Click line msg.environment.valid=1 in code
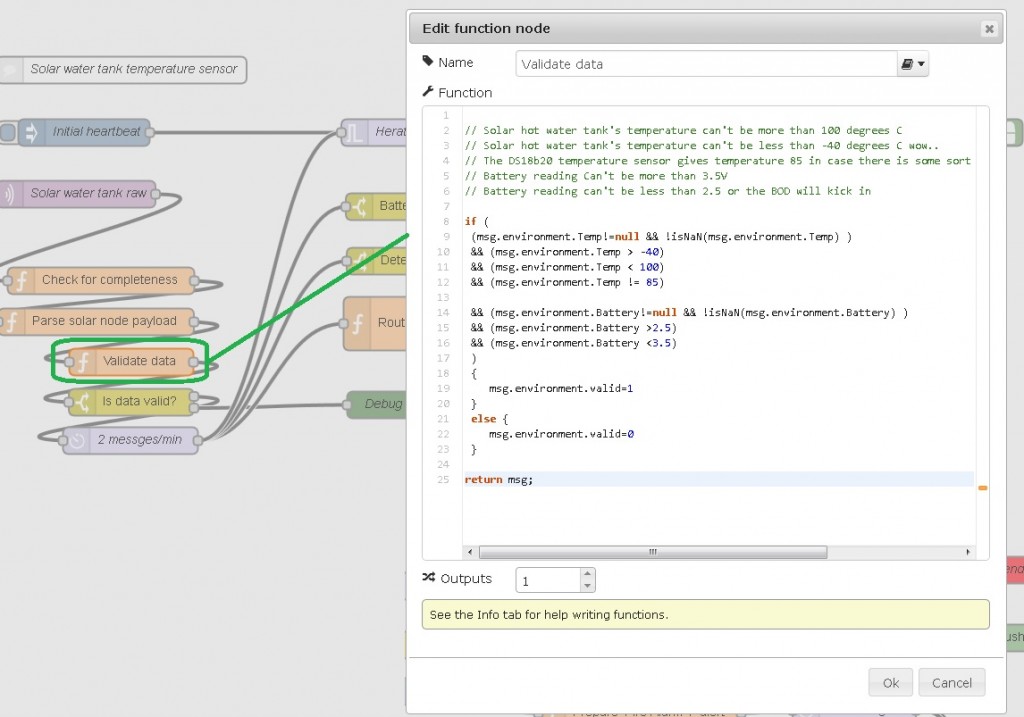Image resolution: width=1024 pixels, height=717 pixels. (x=560, y=389)
